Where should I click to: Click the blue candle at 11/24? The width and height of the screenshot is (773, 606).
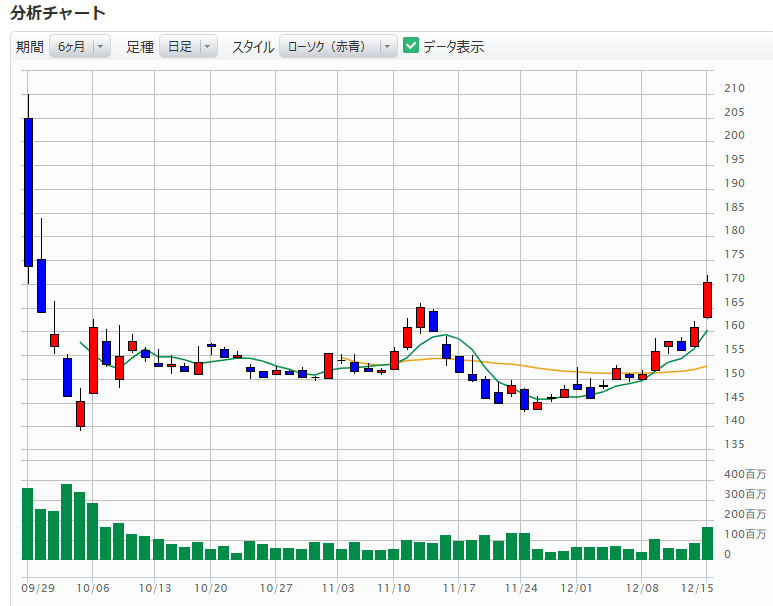click(524, 399)
